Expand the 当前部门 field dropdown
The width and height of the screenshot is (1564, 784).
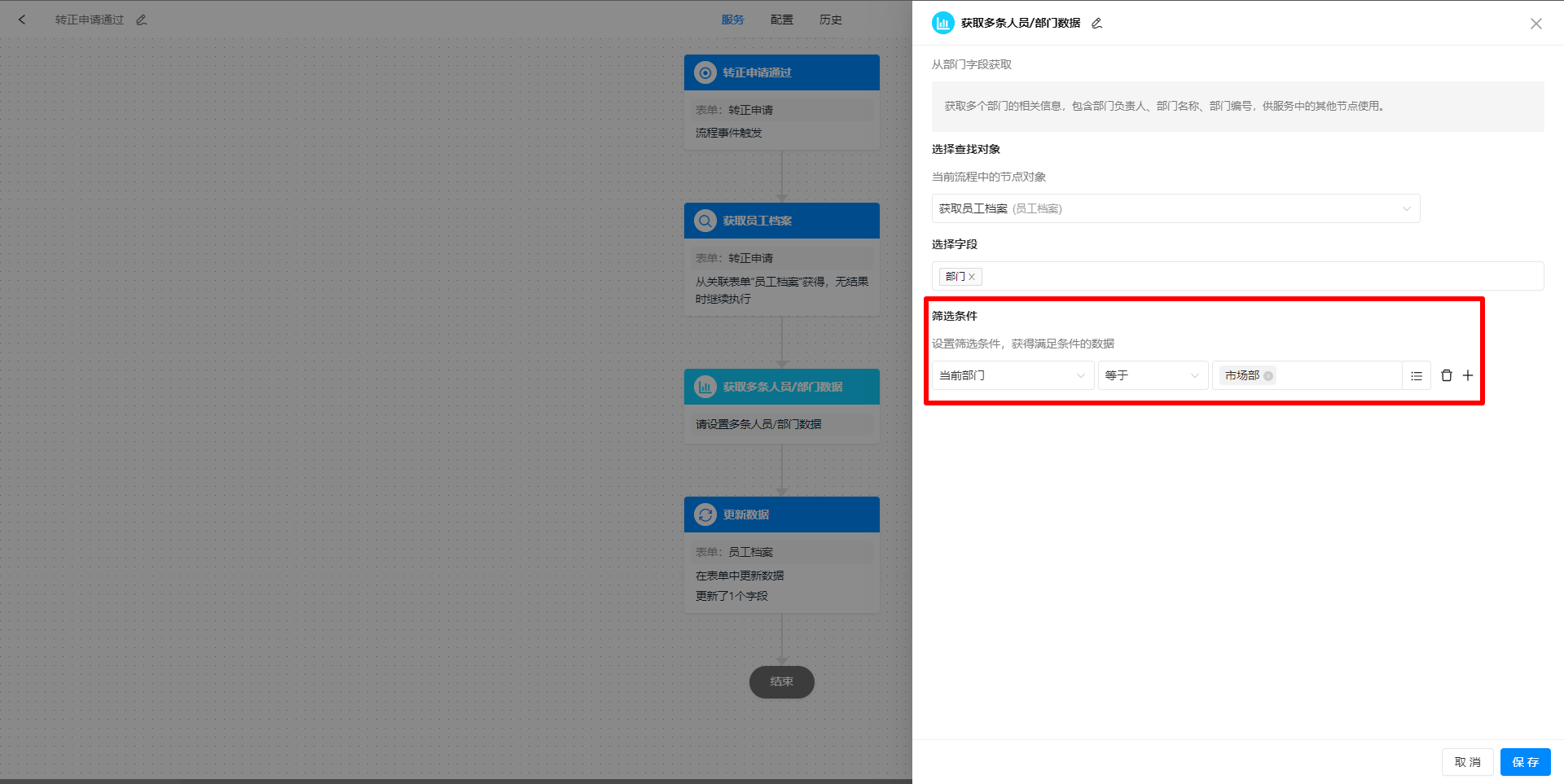(x=1080, y=375)
